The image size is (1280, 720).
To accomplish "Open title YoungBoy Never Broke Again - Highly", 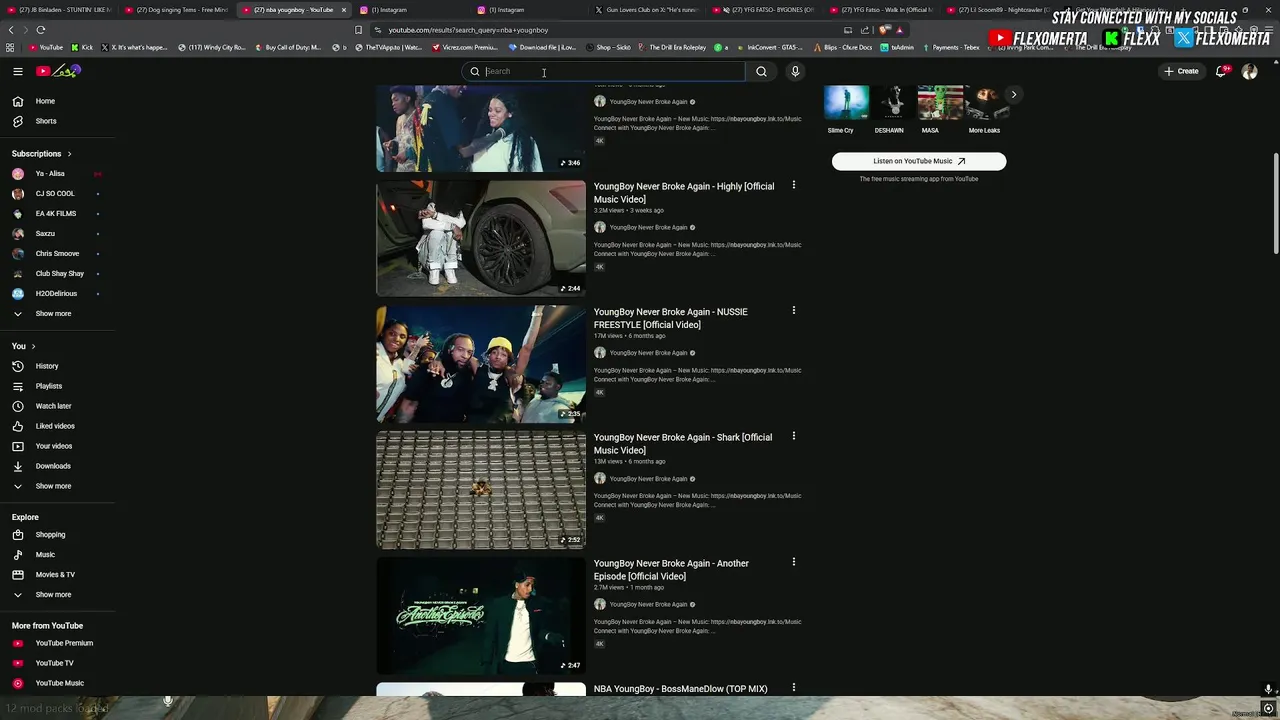I will [684, 192].
